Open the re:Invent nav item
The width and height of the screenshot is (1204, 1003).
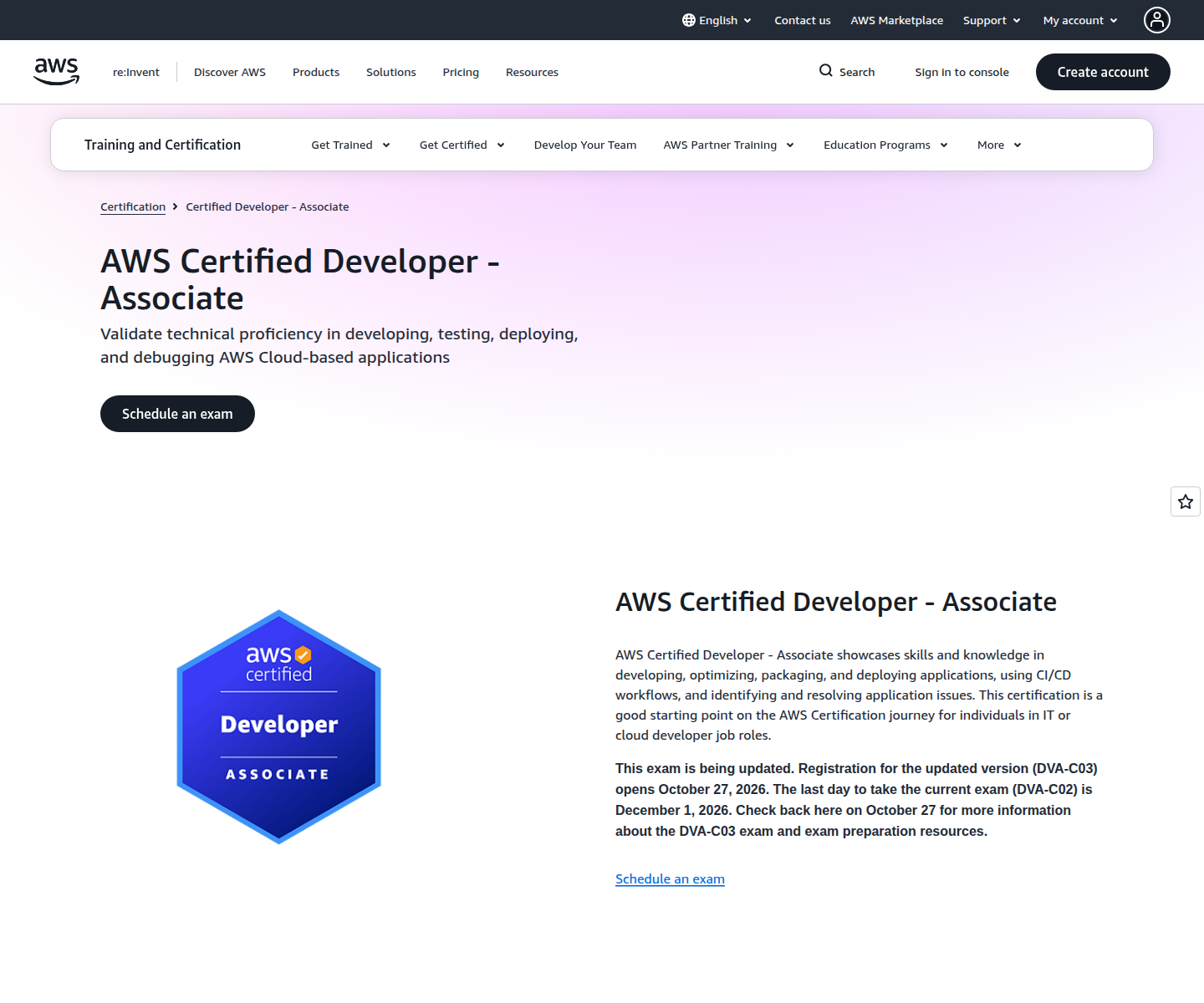pyautogui.click(x=136, y=72)
